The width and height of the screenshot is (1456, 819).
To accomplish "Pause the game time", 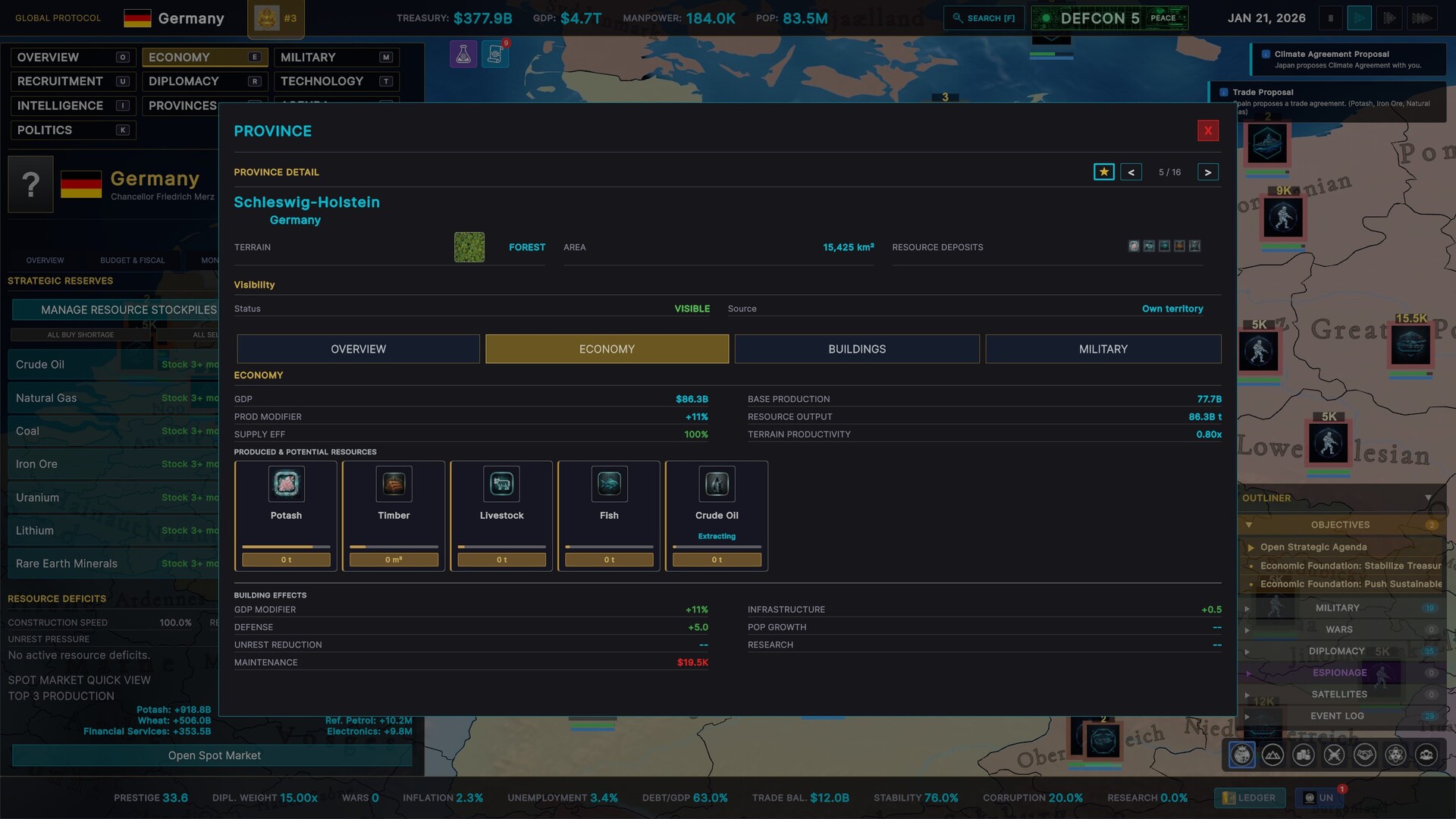I will click(x=1330, y=18).
